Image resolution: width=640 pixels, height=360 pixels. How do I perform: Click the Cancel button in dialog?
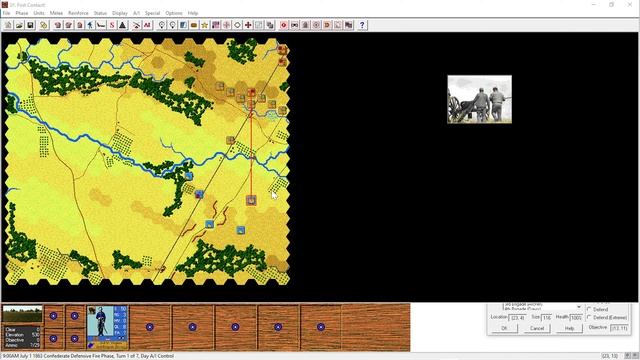tap(537, 328)
